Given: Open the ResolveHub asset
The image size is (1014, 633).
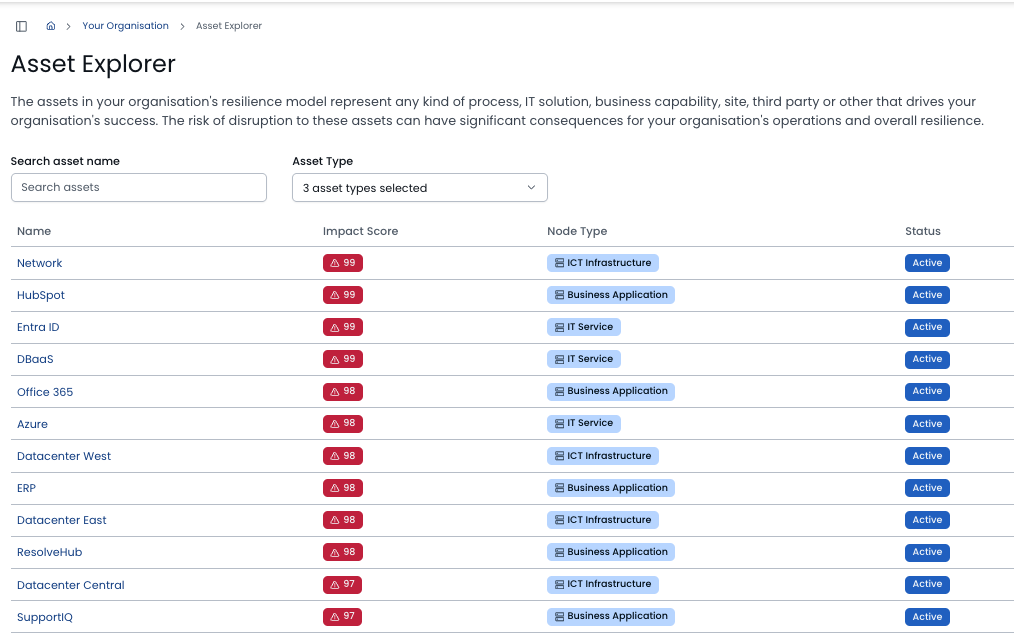Looking at the screenshot, I should (x=50, y=553).
